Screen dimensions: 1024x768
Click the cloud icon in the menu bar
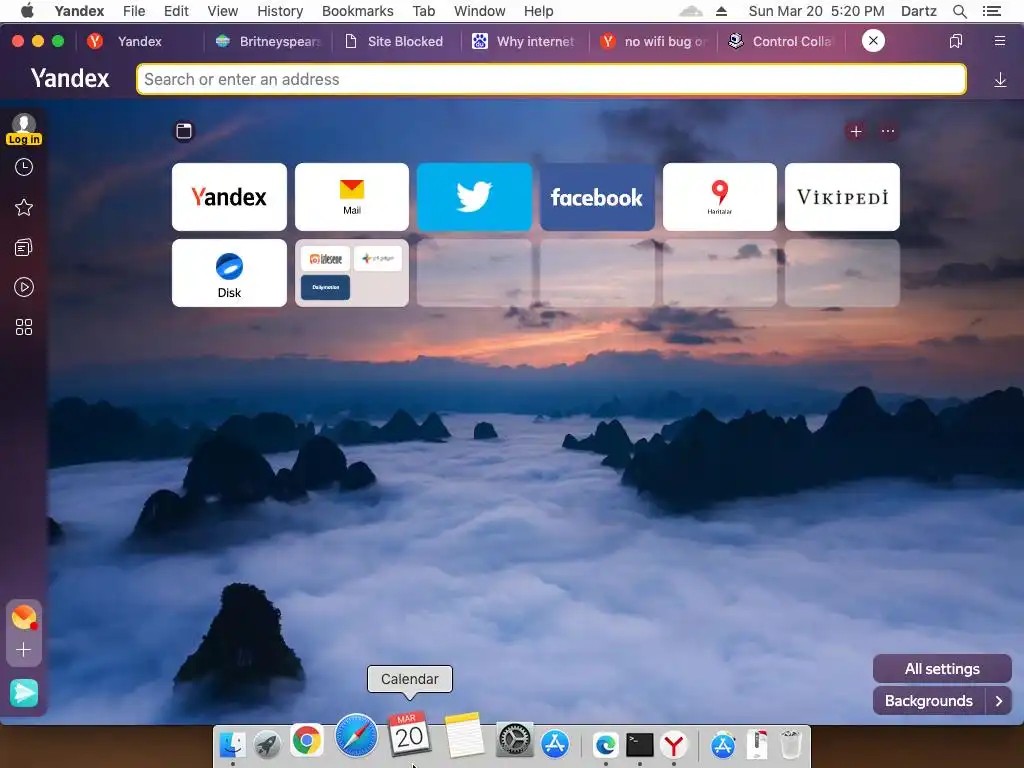pos(690,11)
